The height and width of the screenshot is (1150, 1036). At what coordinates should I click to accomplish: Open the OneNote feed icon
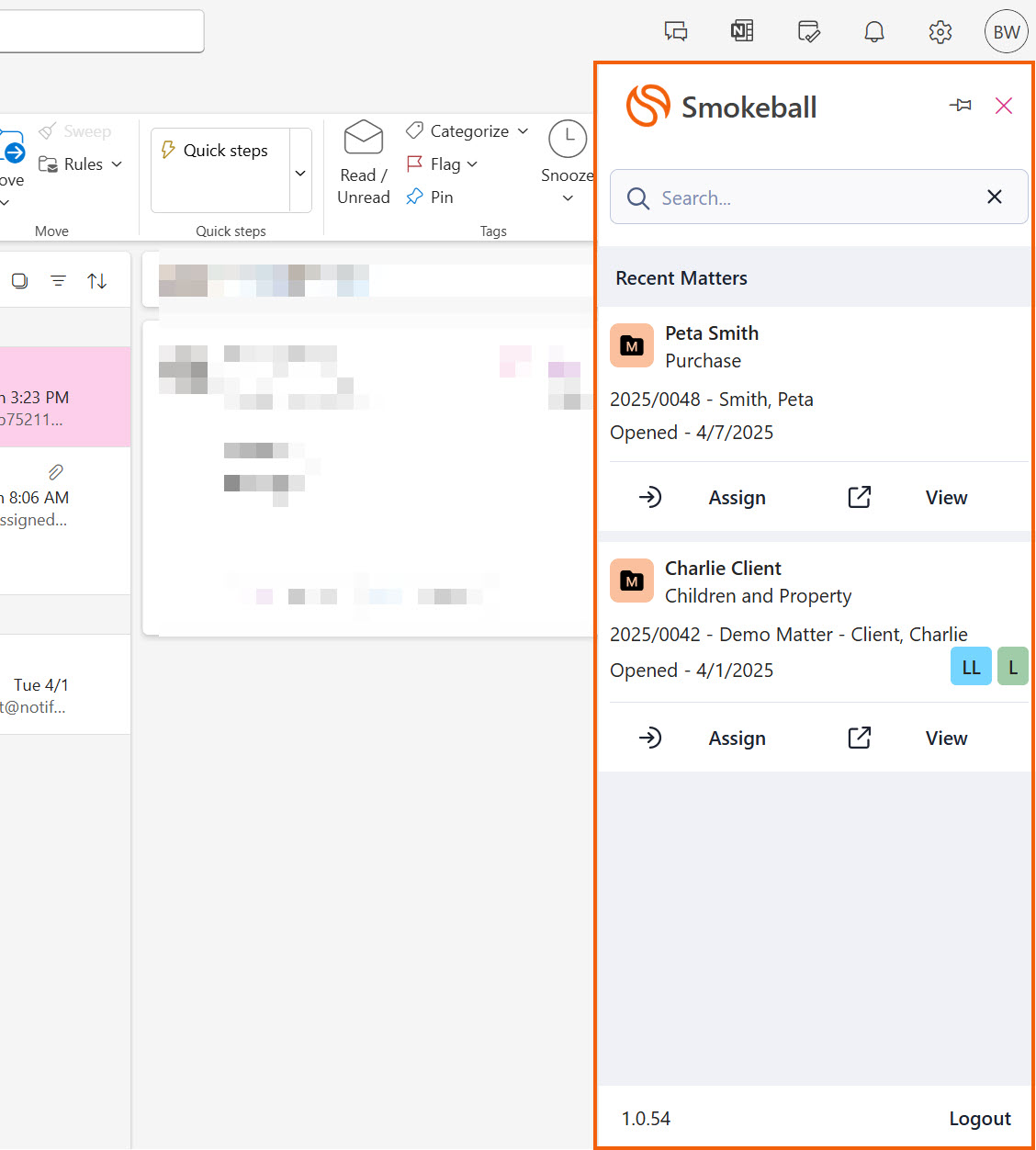(x=742, y=31)
